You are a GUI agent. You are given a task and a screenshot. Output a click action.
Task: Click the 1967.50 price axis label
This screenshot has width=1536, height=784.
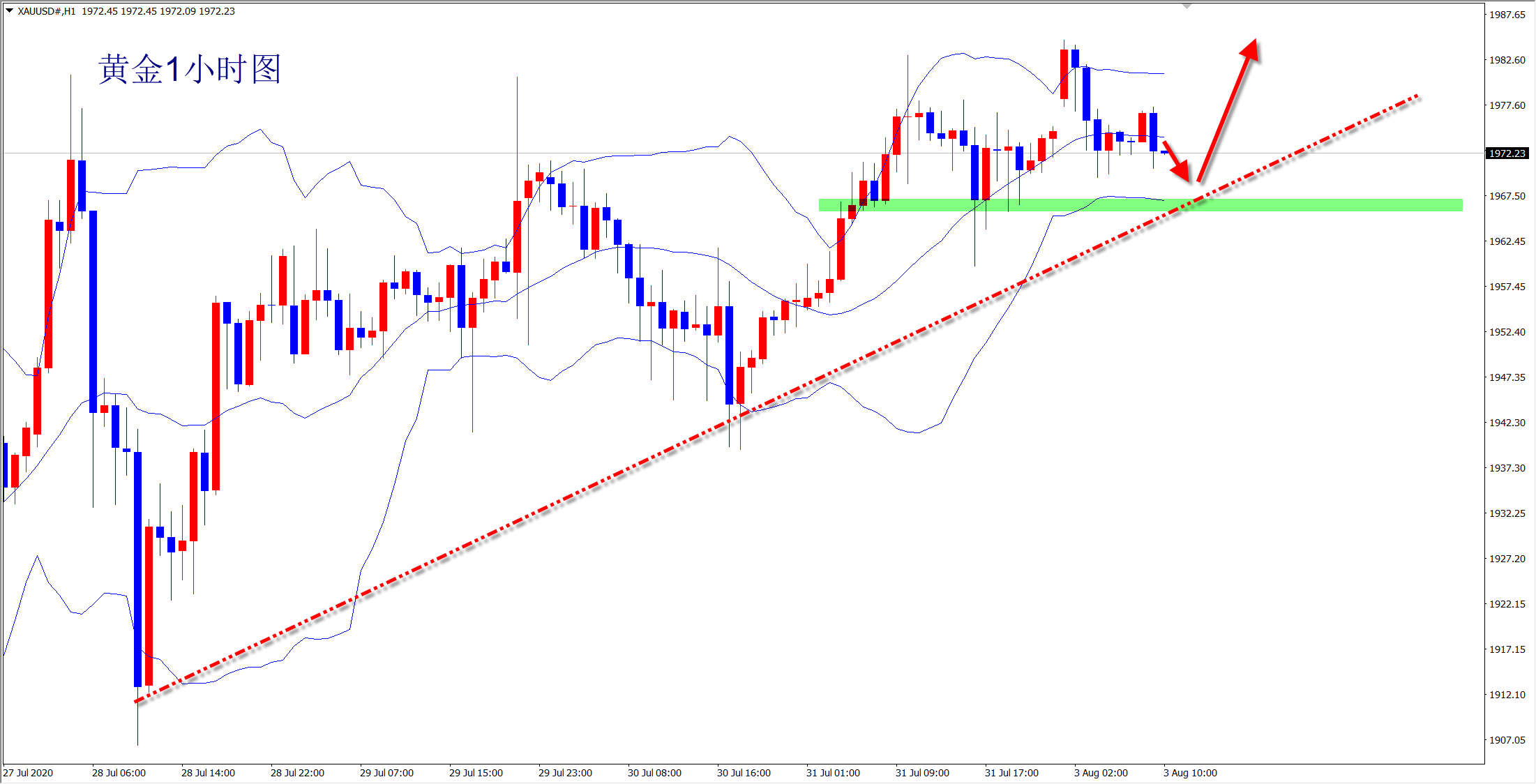coord(1507,196)
